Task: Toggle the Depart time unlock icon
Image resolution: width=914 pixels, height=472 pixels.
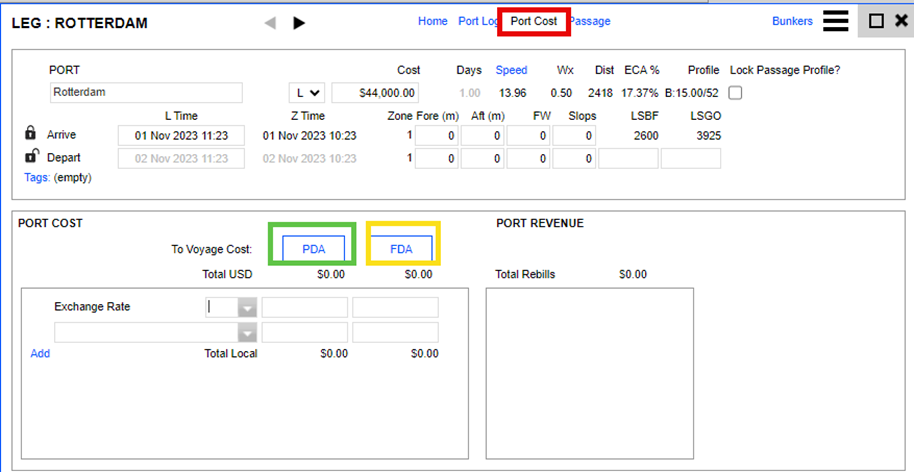Action: (x=31, y=157)
